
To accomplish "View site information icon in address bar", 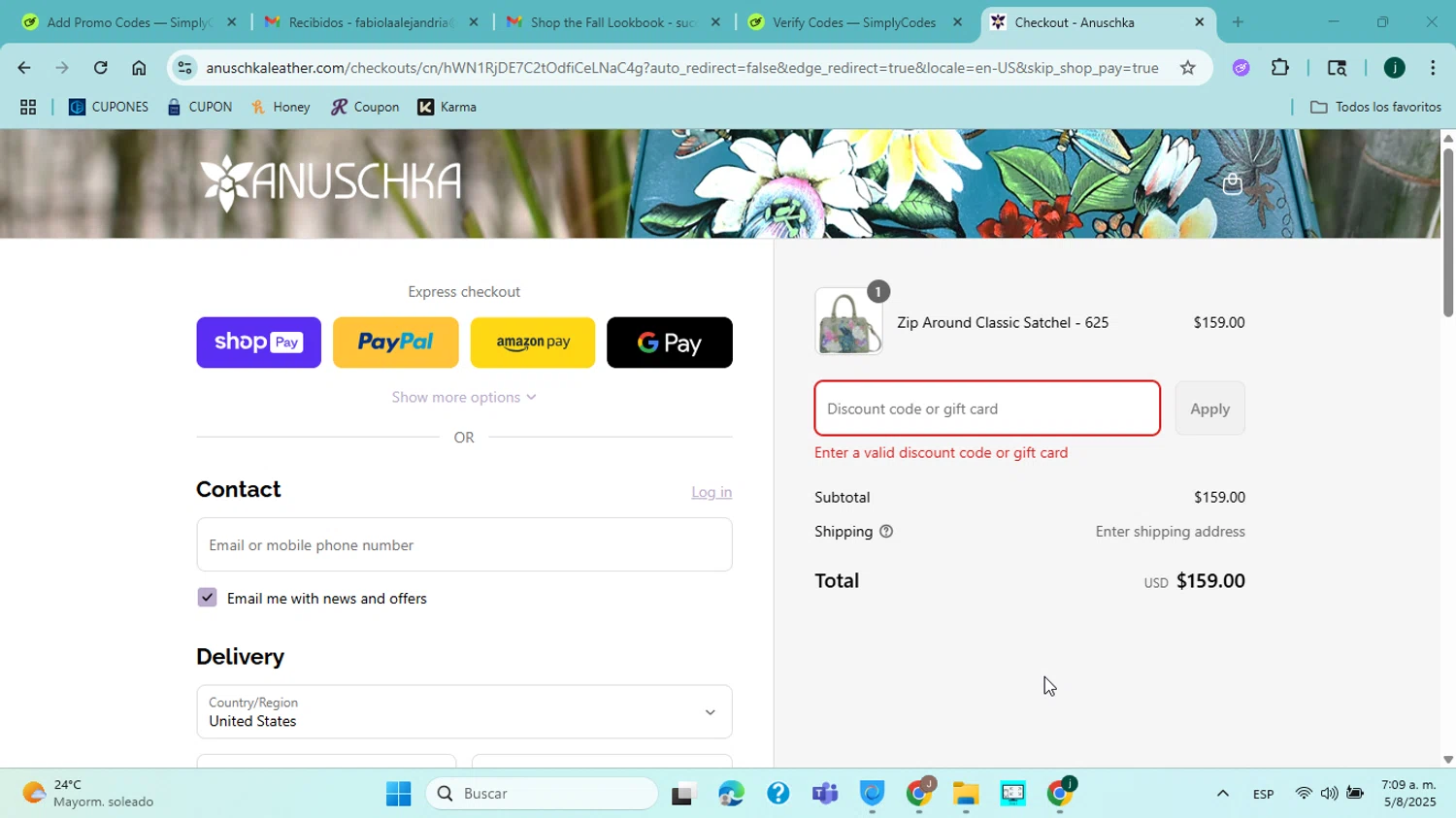I will pyautogui.click(x=185, y=68).
